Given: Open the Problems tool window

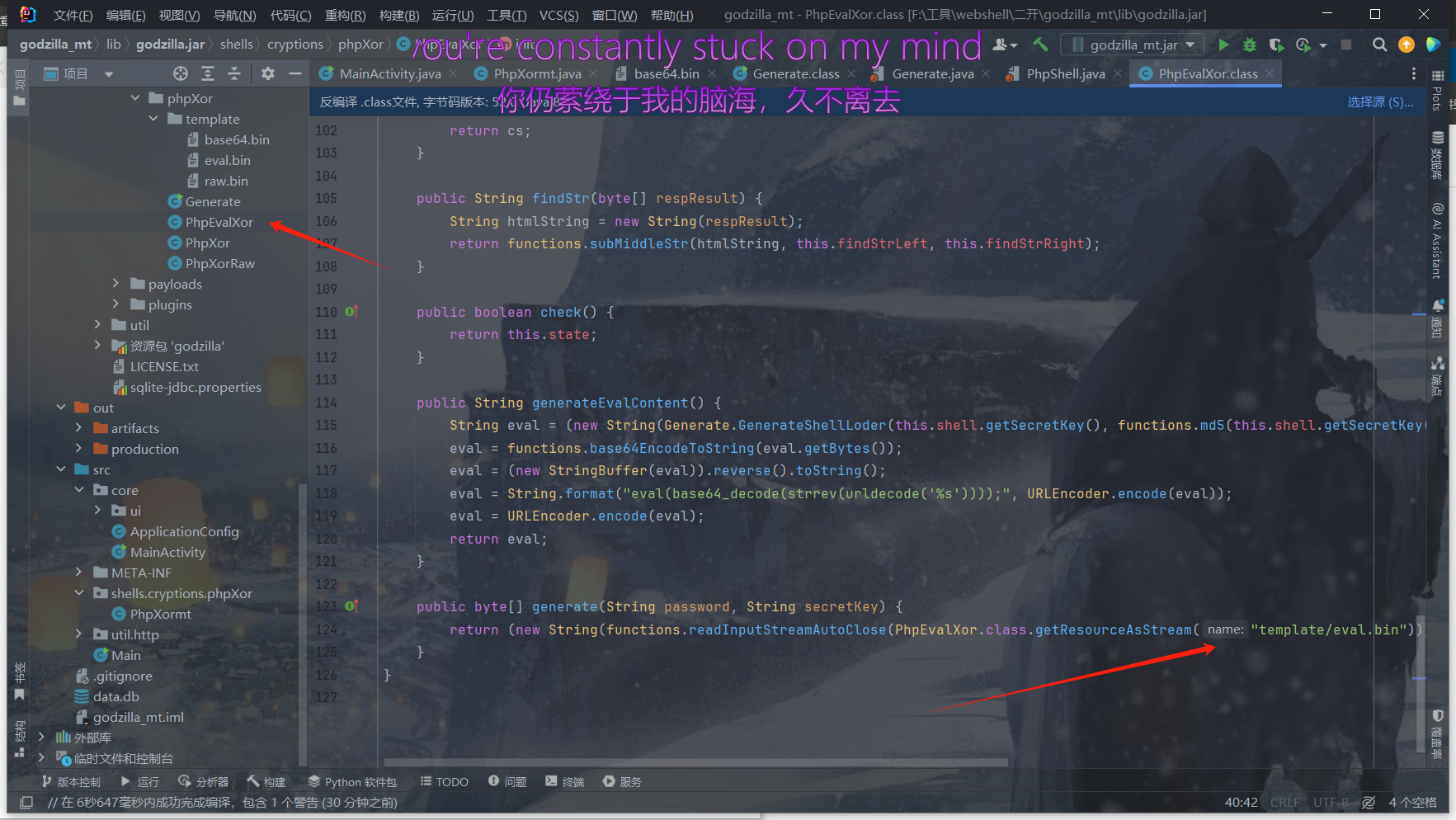Looking at the screenshot, I should pos(507,781).
